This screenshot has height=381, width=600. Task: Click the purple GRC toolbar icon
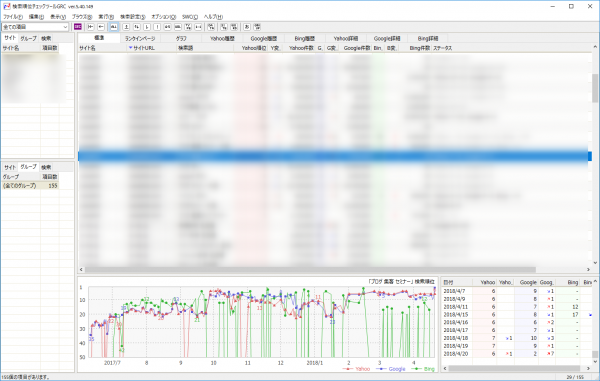78,27
